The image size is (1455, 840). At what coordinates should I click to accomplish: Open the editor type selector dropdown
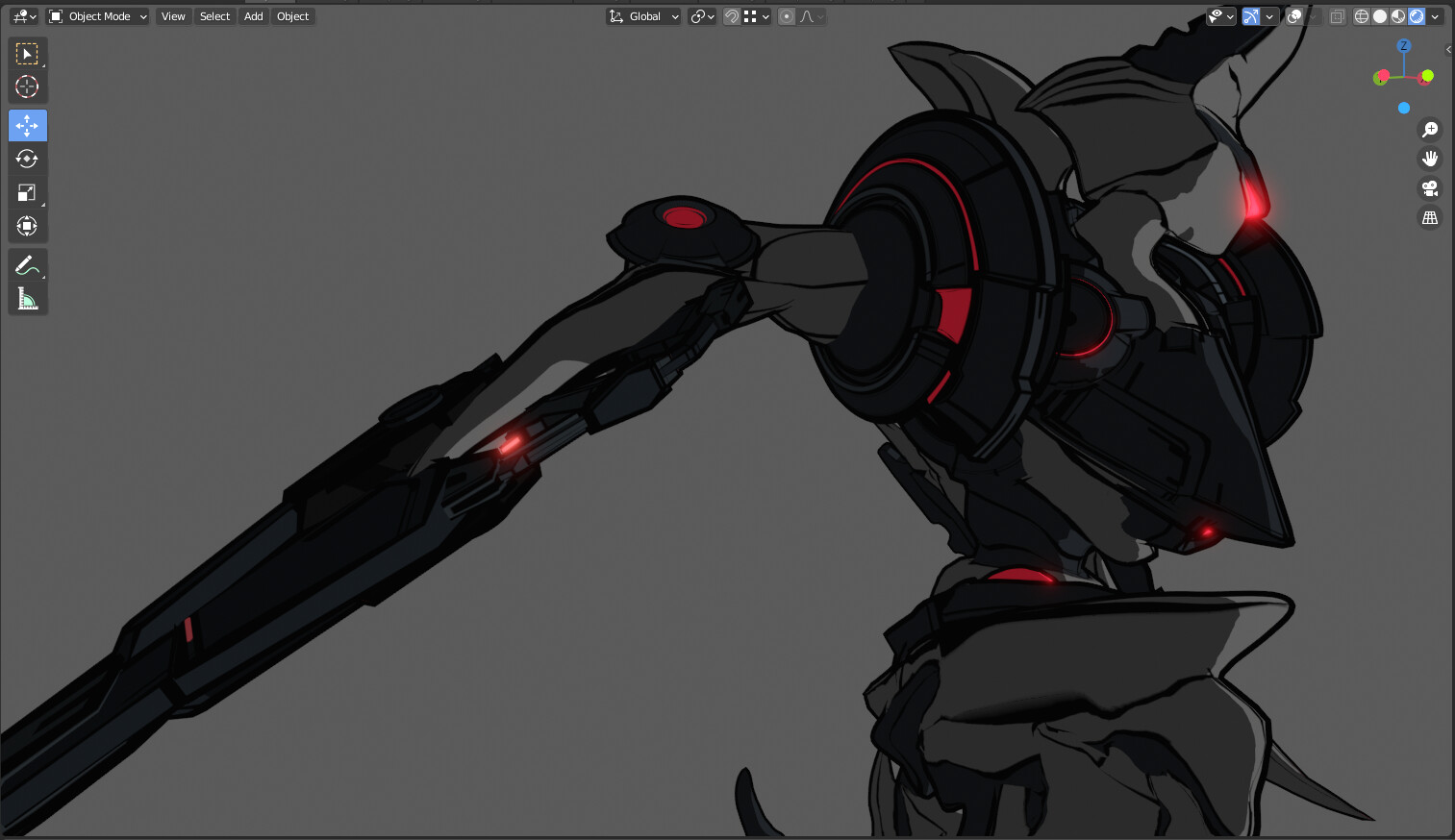pos(21,16)
